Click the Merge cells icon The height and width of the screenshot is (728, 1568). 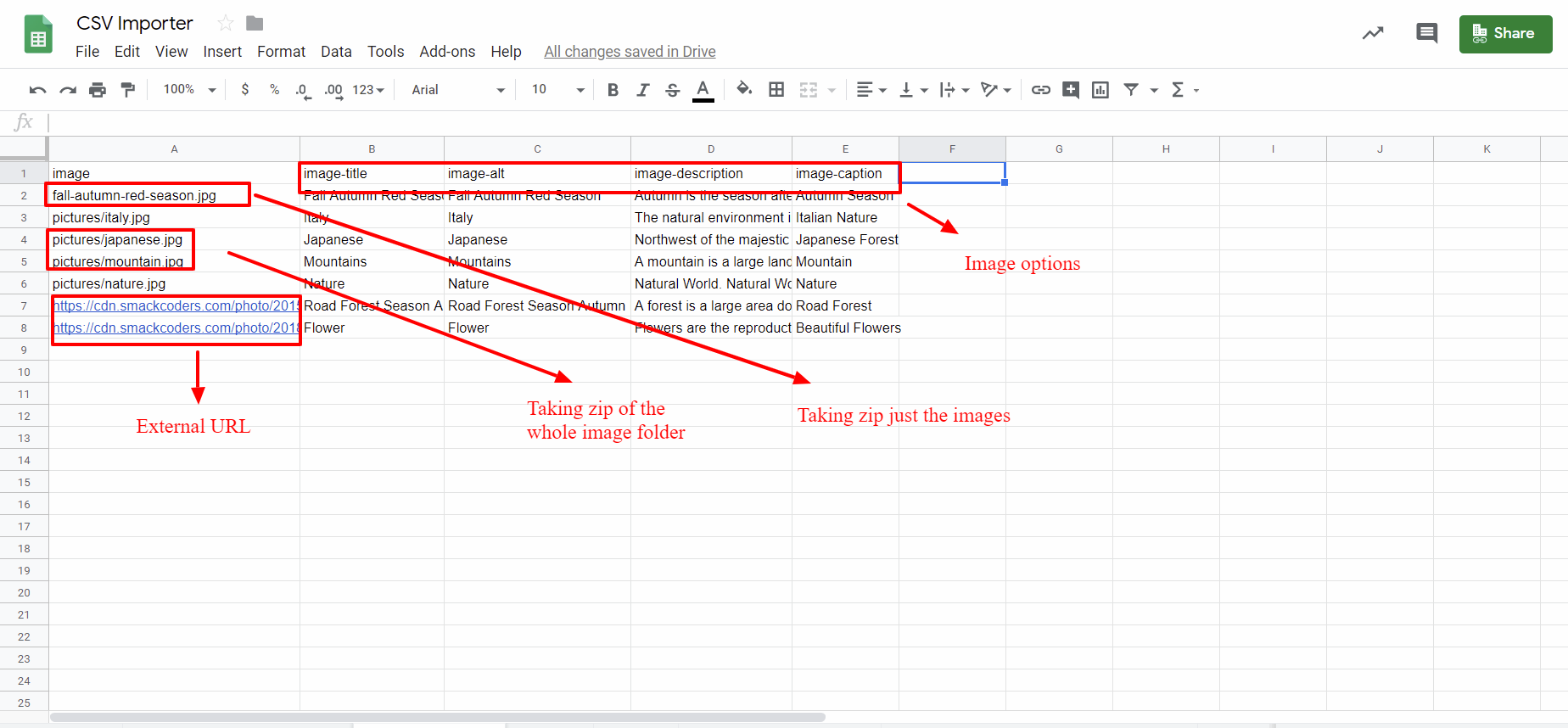pyautogui.click(x=809, y=90)
